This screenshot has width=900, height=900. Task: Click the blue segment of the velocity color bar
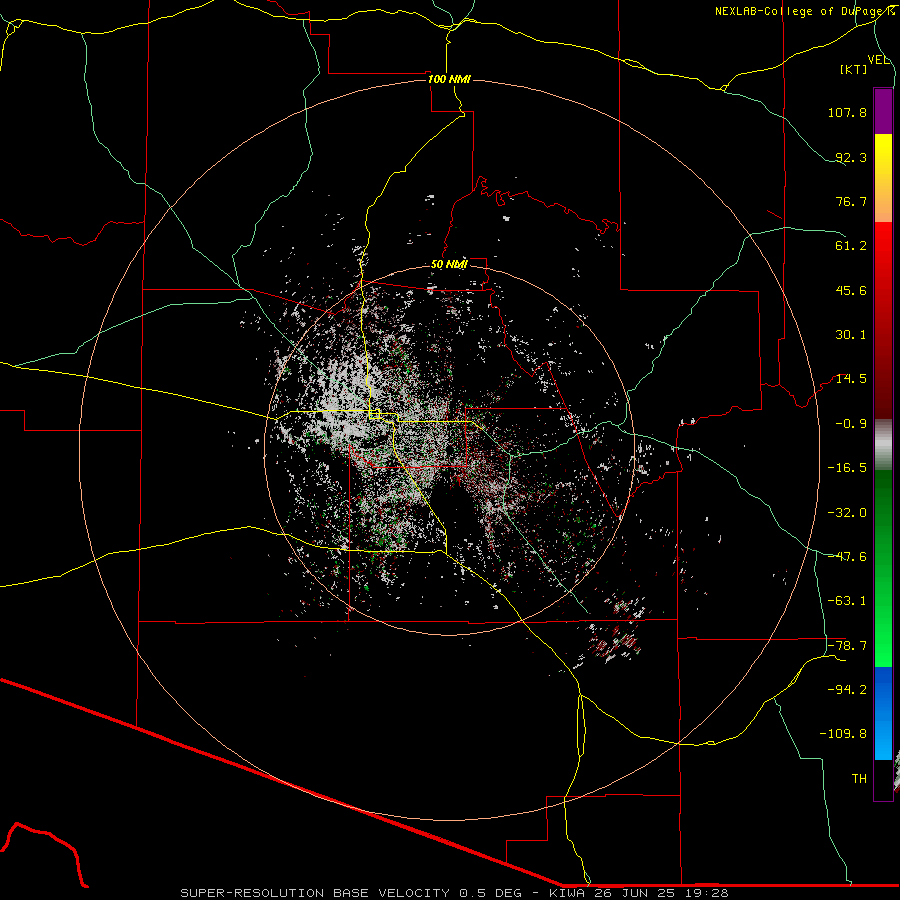click(x=883, y=713)
